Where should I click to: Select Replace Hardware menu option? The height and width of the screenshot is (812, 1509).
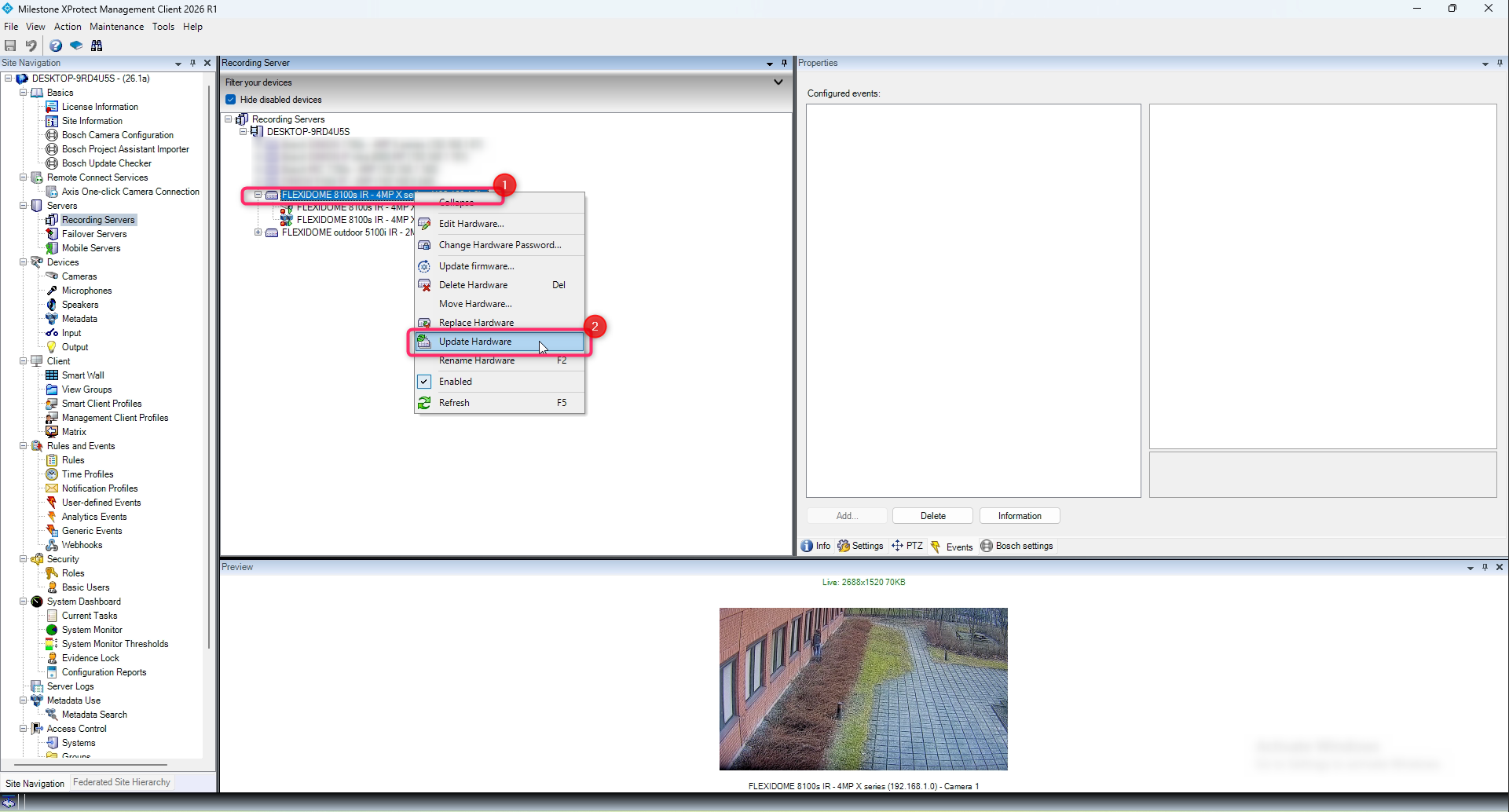tap(500, 323)
